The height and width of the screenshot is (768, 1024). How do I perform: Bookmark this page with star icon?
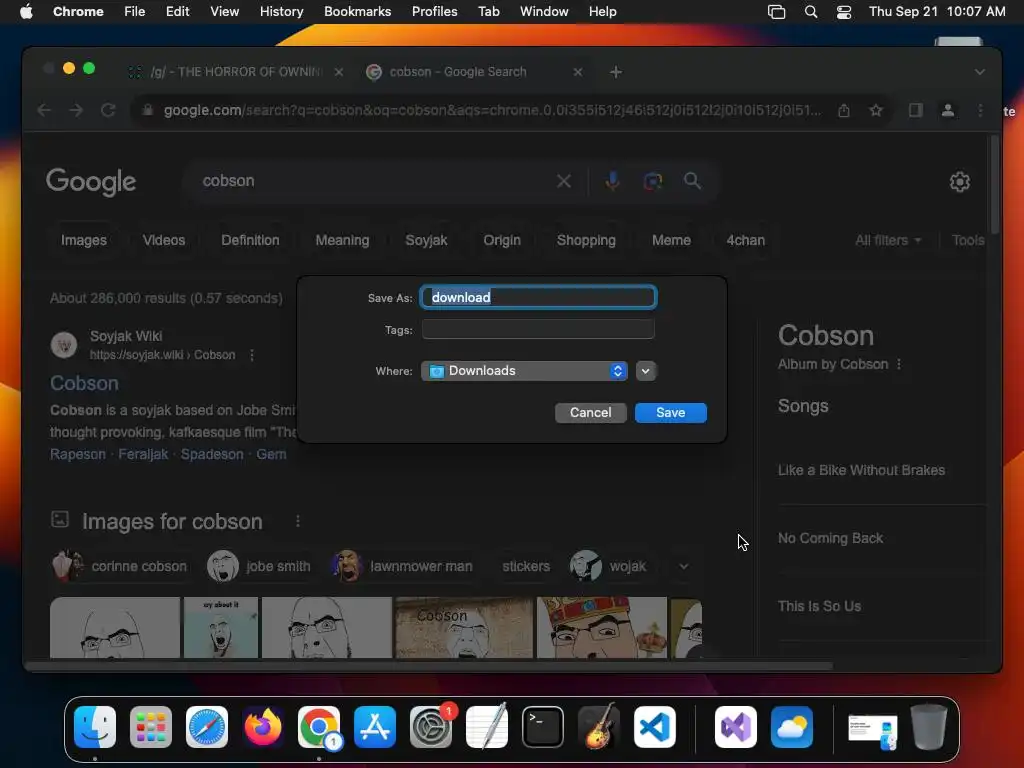click(x=876, y=110)
